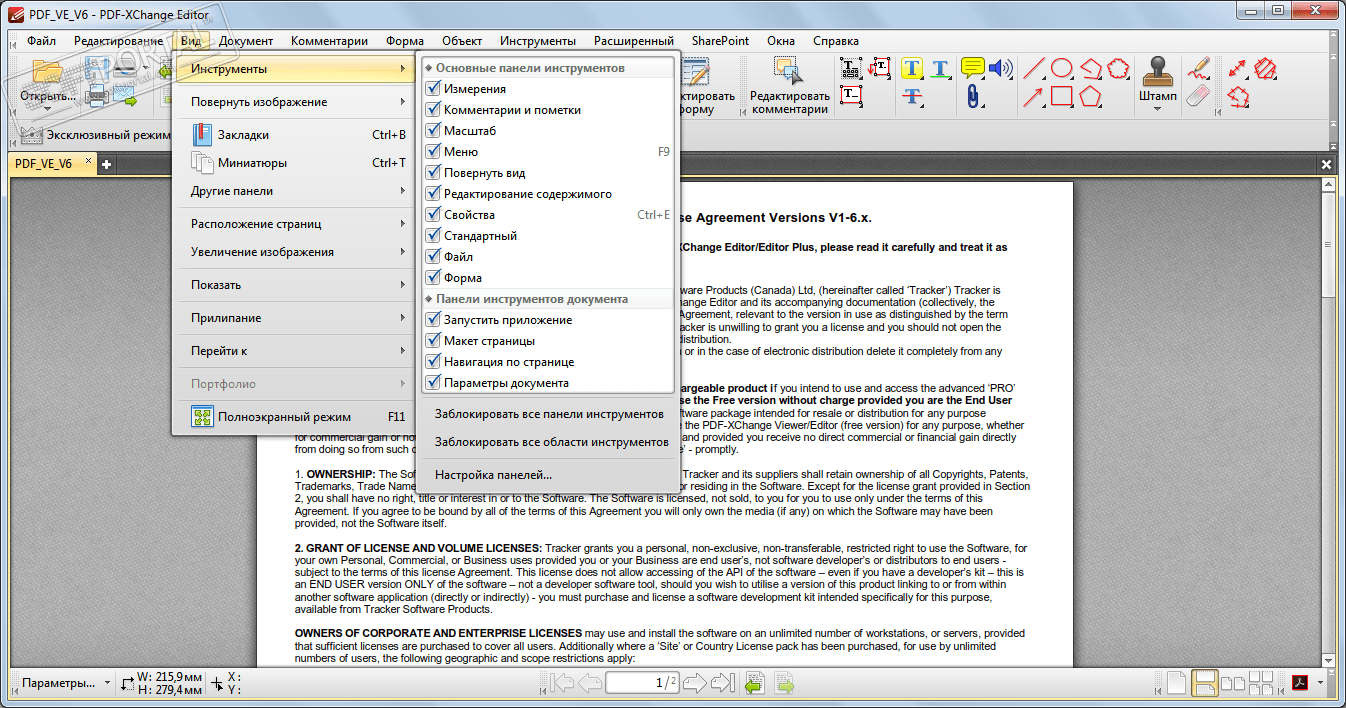The image size is (1346, 708).
Task: Select the Strikeout Text tool
Action: (912, 96)
